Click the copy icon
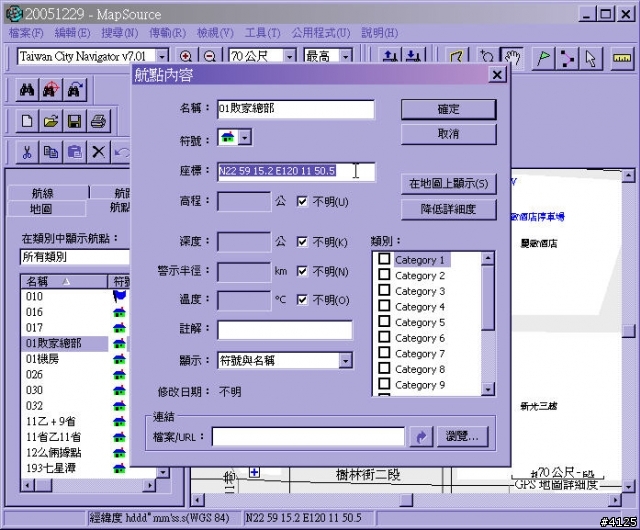 (51, 152)
